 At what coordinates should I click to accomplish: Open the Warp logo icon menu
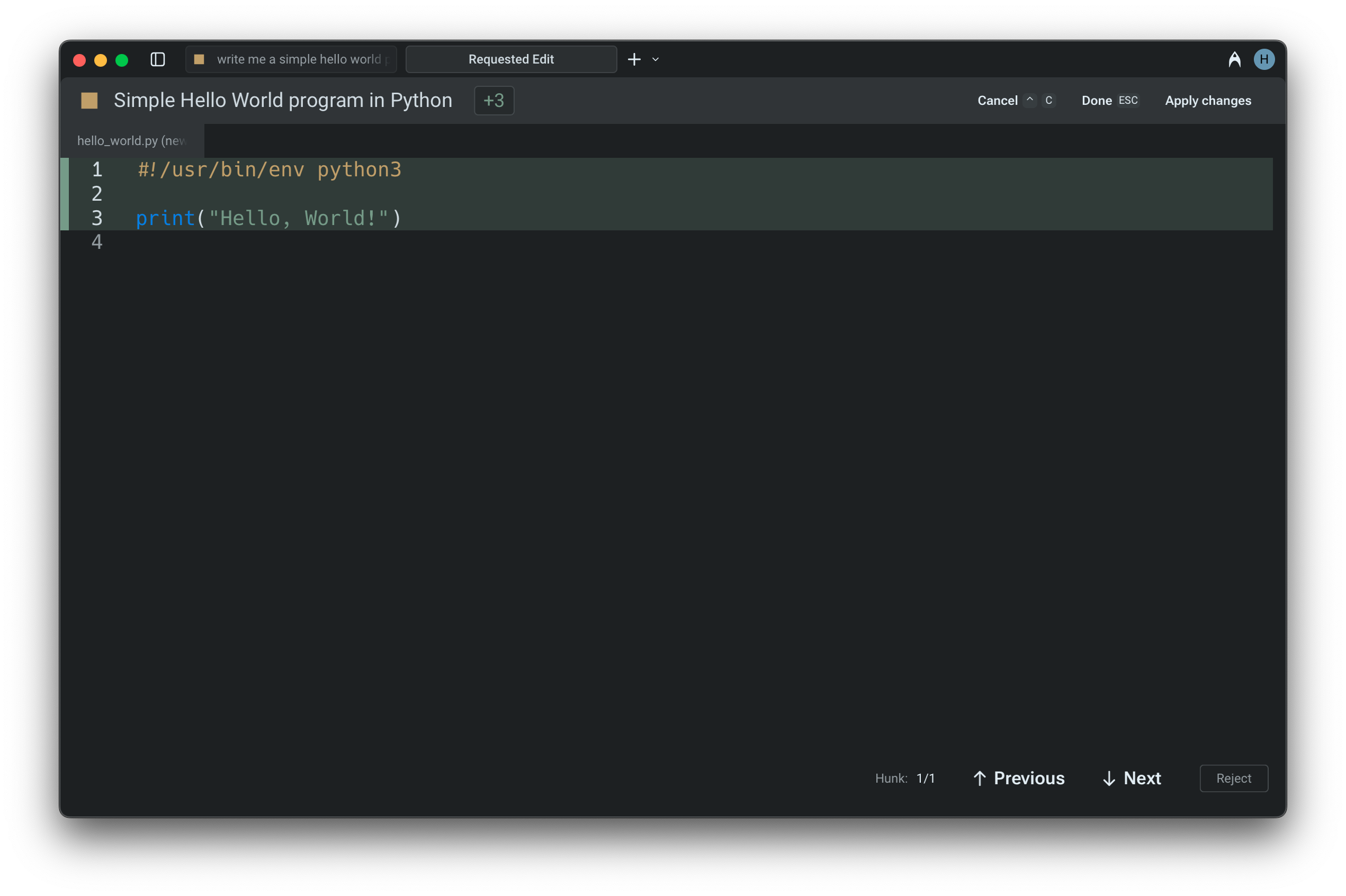click(x=1234, y=59)
